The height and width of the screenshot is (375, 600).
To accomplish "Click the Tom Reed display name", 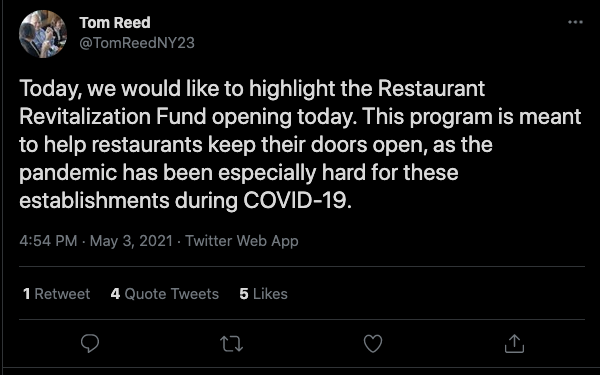I will click(x=115, y=23).
